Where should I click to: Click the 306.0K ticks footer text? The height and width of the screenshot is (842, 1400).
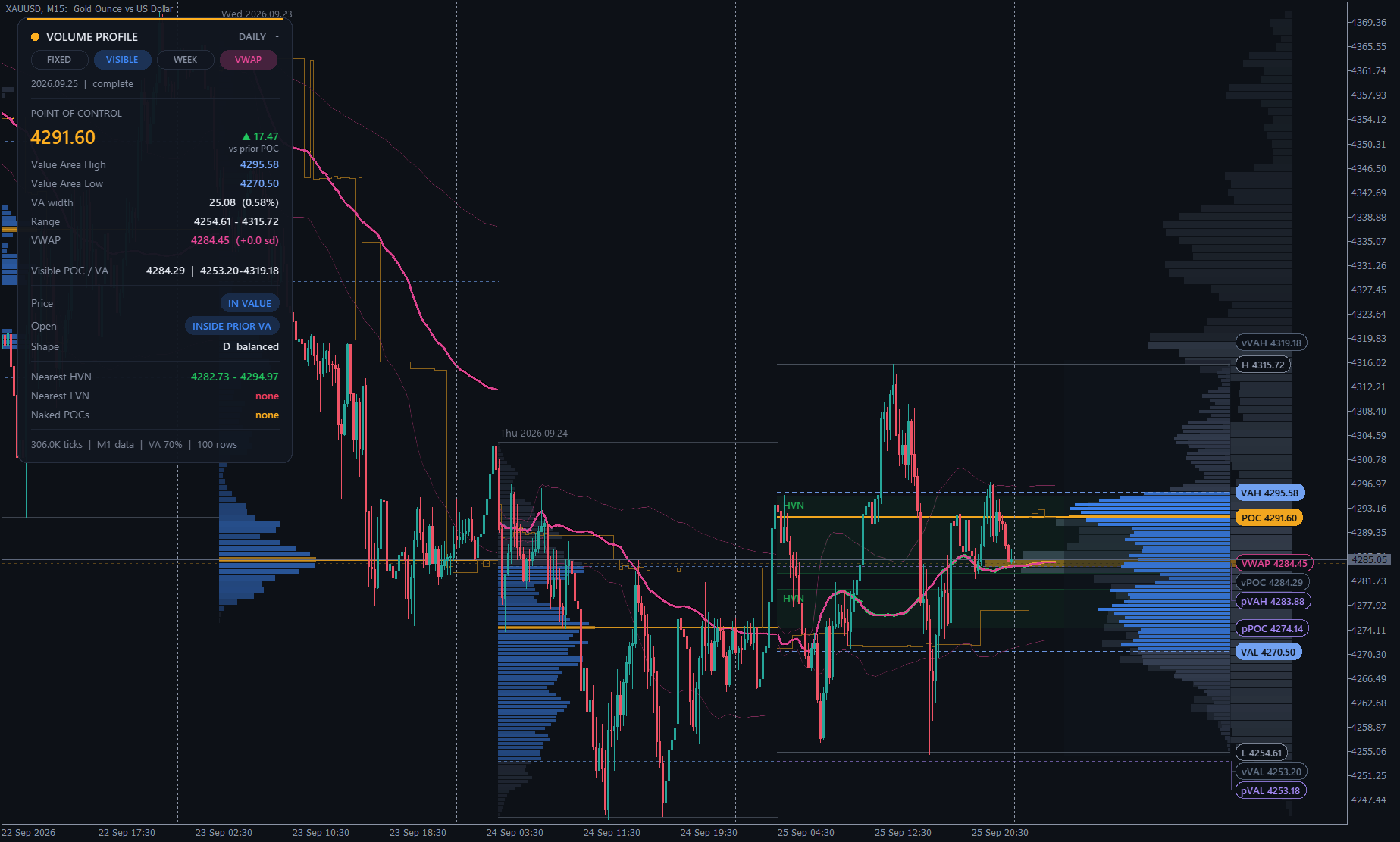[57, 445]
